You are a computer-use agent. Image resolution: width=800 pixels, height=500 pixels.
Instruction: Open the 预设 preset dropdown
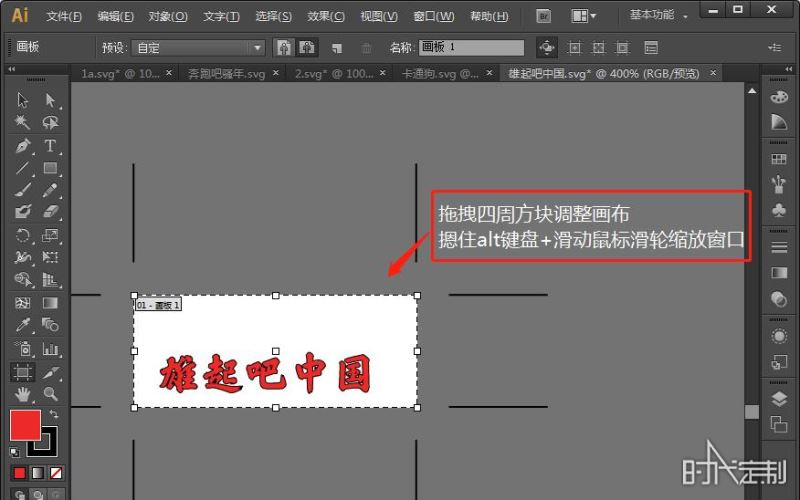pos(198,48)
